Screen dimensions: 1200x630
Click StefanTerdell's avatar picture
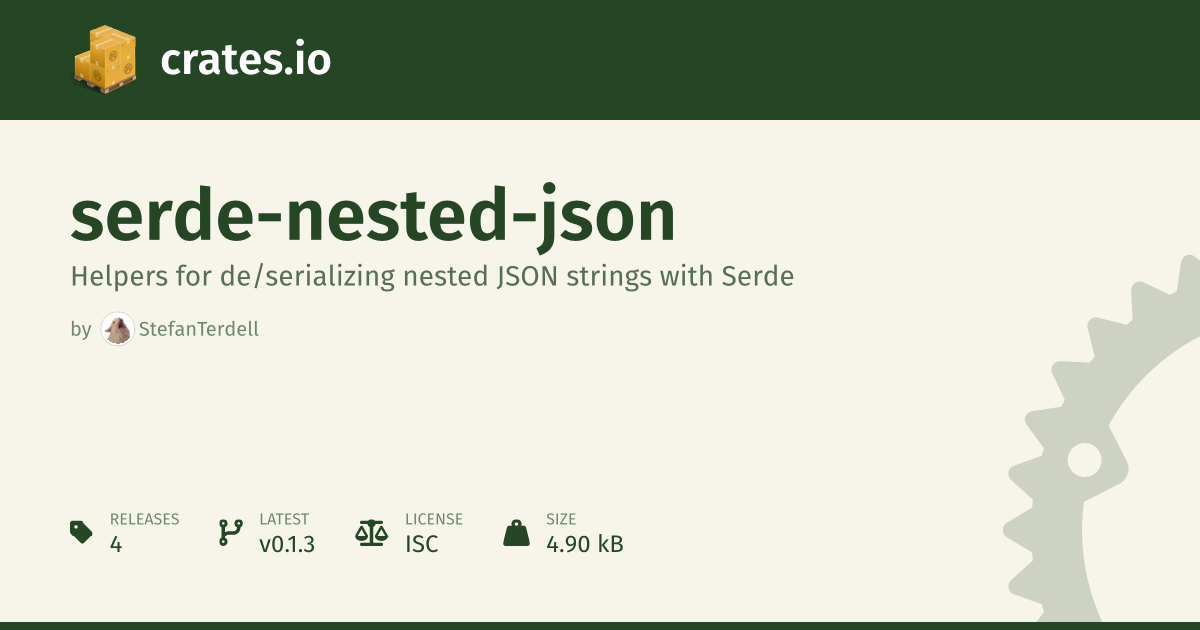118,329
